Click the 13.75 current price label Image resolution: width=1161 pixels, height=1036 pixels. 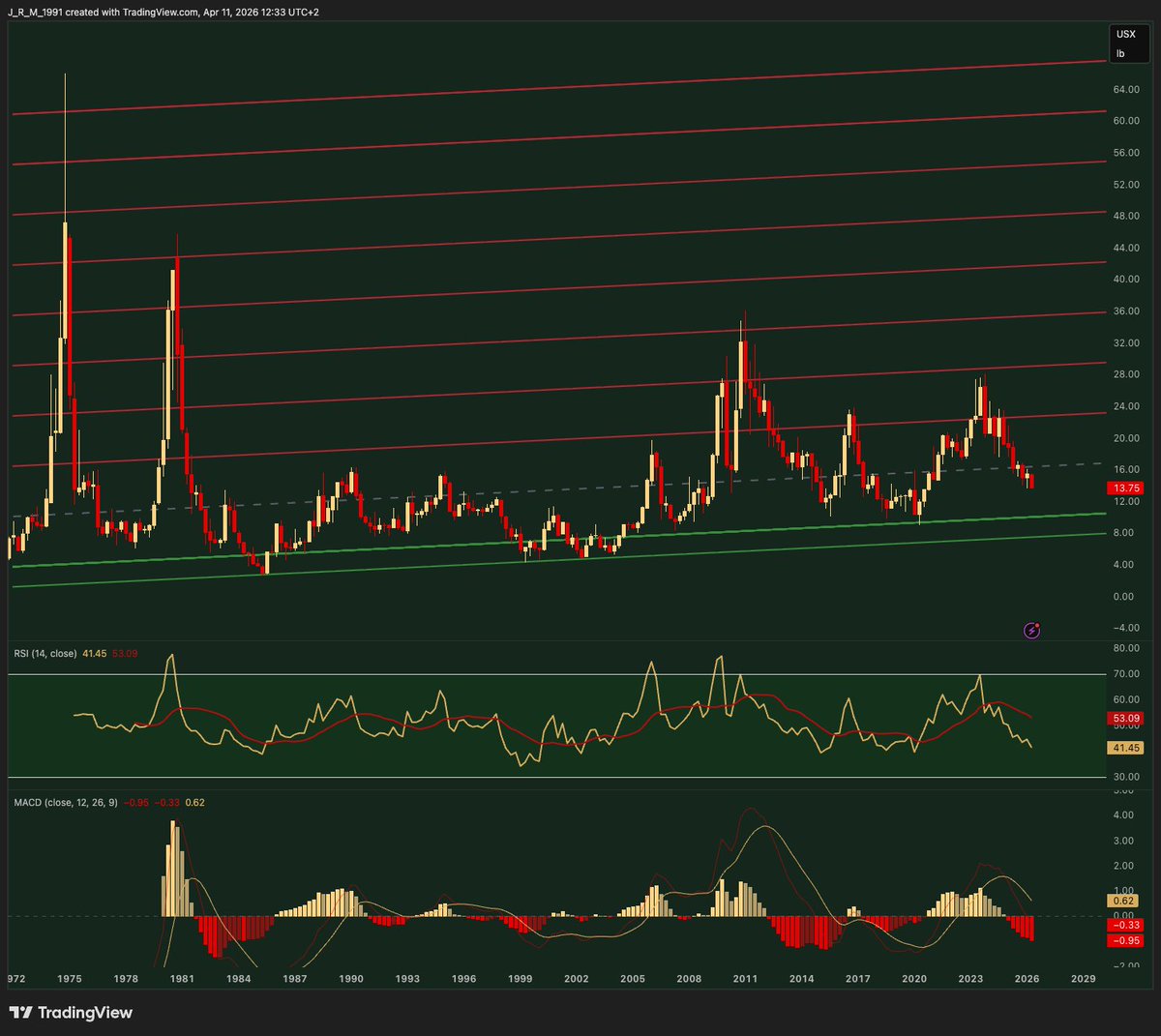[x=1127, y=488]
